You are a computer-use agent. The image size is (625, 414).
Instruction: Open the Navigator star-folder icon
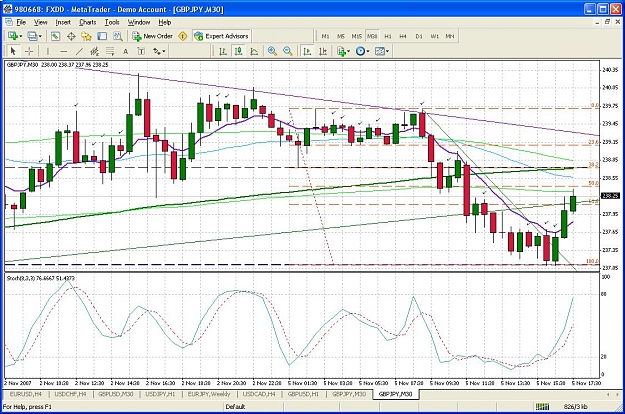(86, 36)
